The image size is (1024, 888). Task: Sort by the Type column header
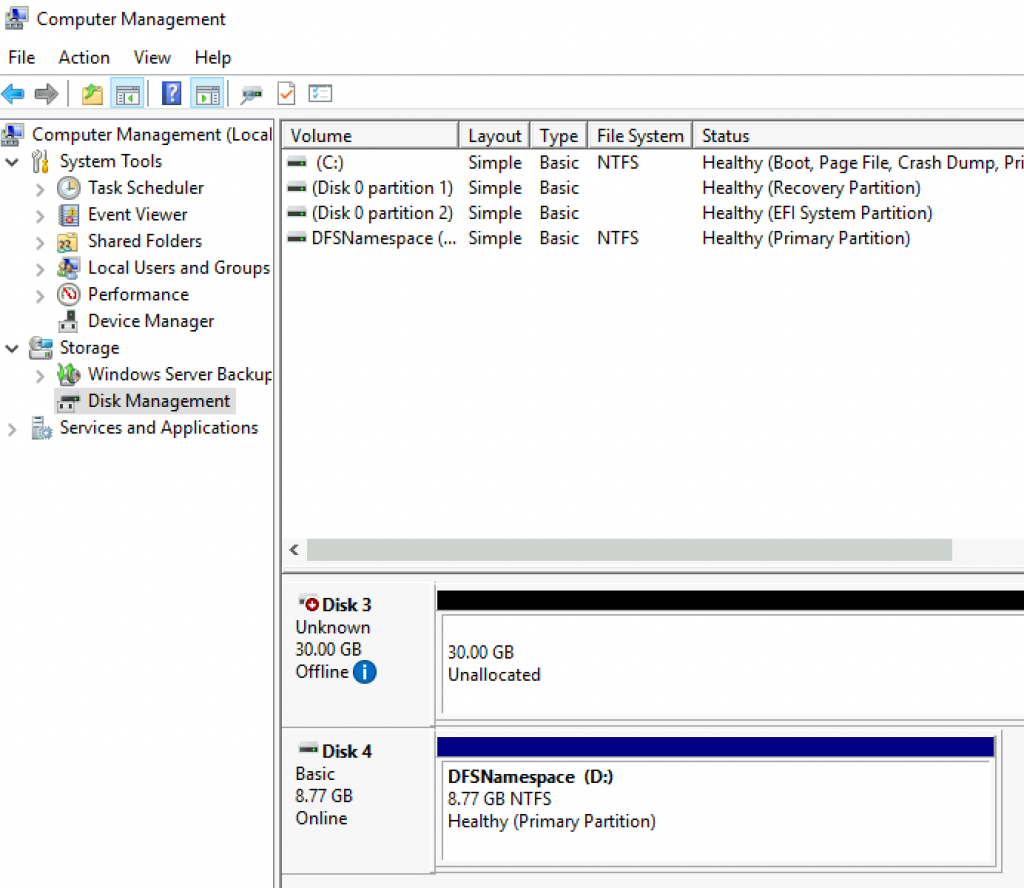coord(559,136)
